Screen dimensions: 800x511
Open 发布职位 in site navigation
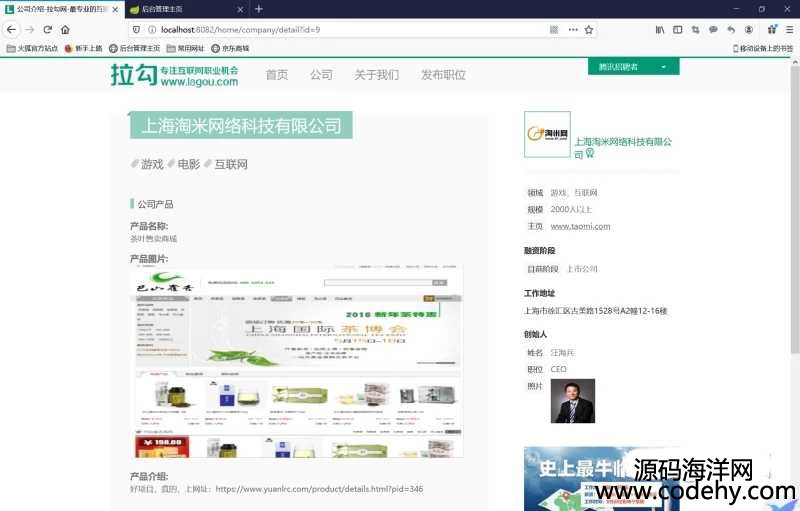click(443, 75)
